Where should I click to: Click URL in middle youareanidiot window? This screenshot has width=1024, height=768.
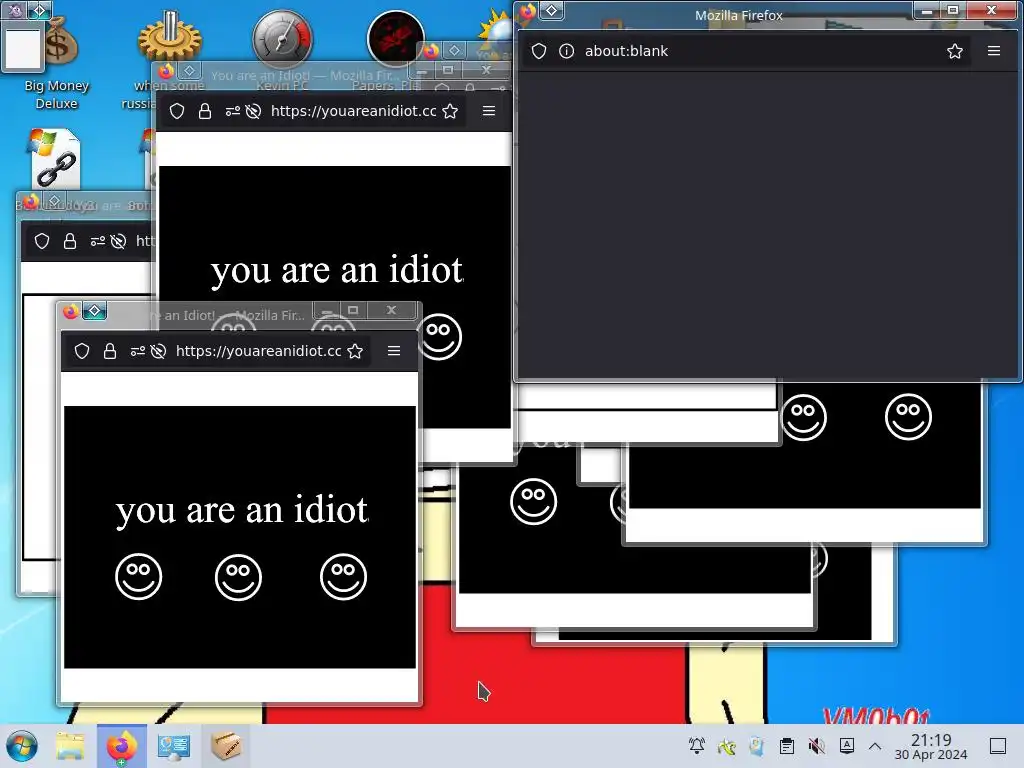(353, 110)
